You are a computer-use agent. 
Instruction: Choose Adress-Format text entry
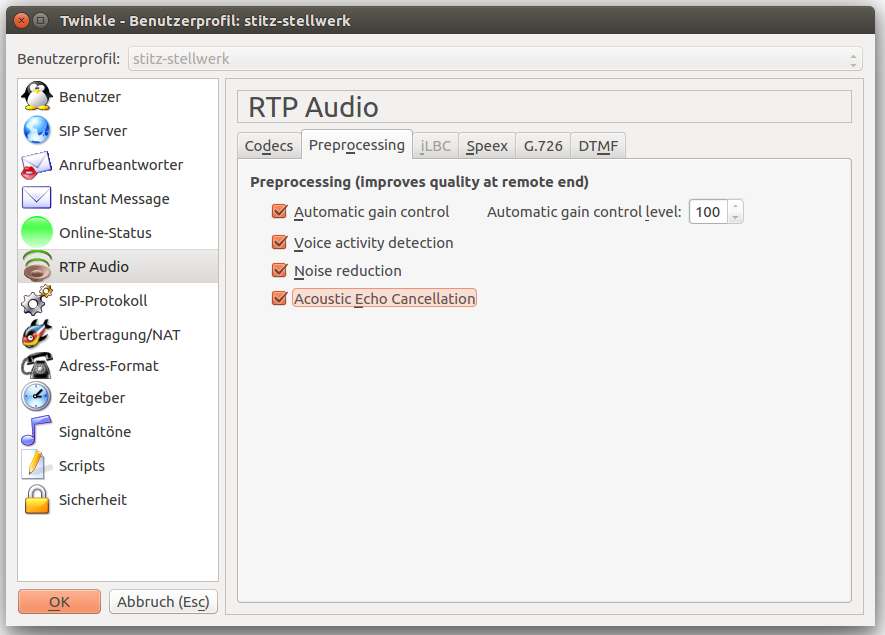108,366
